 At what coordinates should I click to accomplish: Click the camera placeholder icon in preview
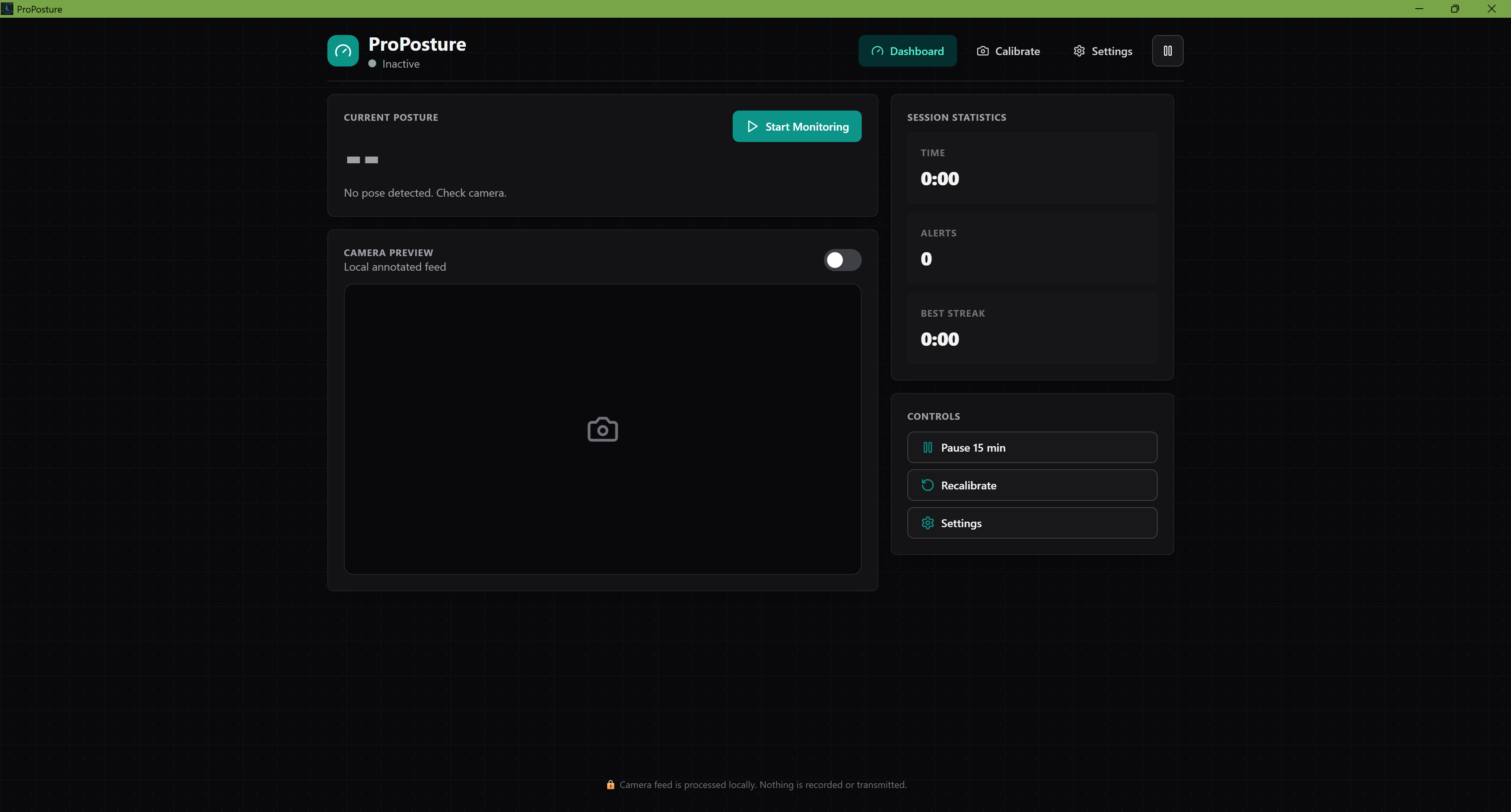602,429
